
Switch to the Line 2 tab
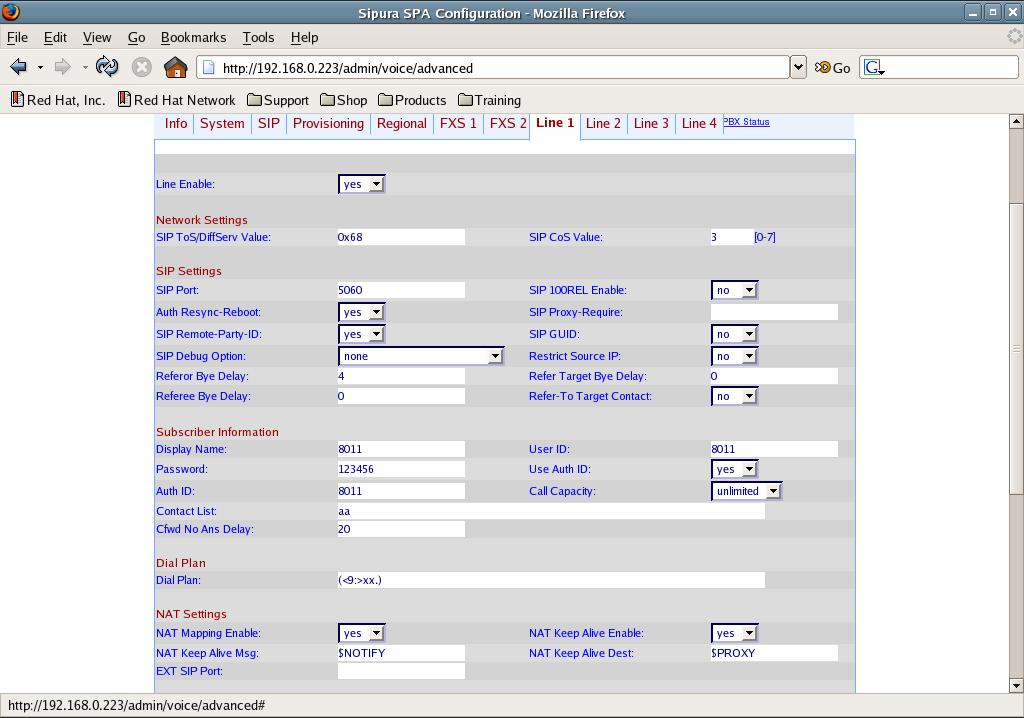[x=603, y=123]
